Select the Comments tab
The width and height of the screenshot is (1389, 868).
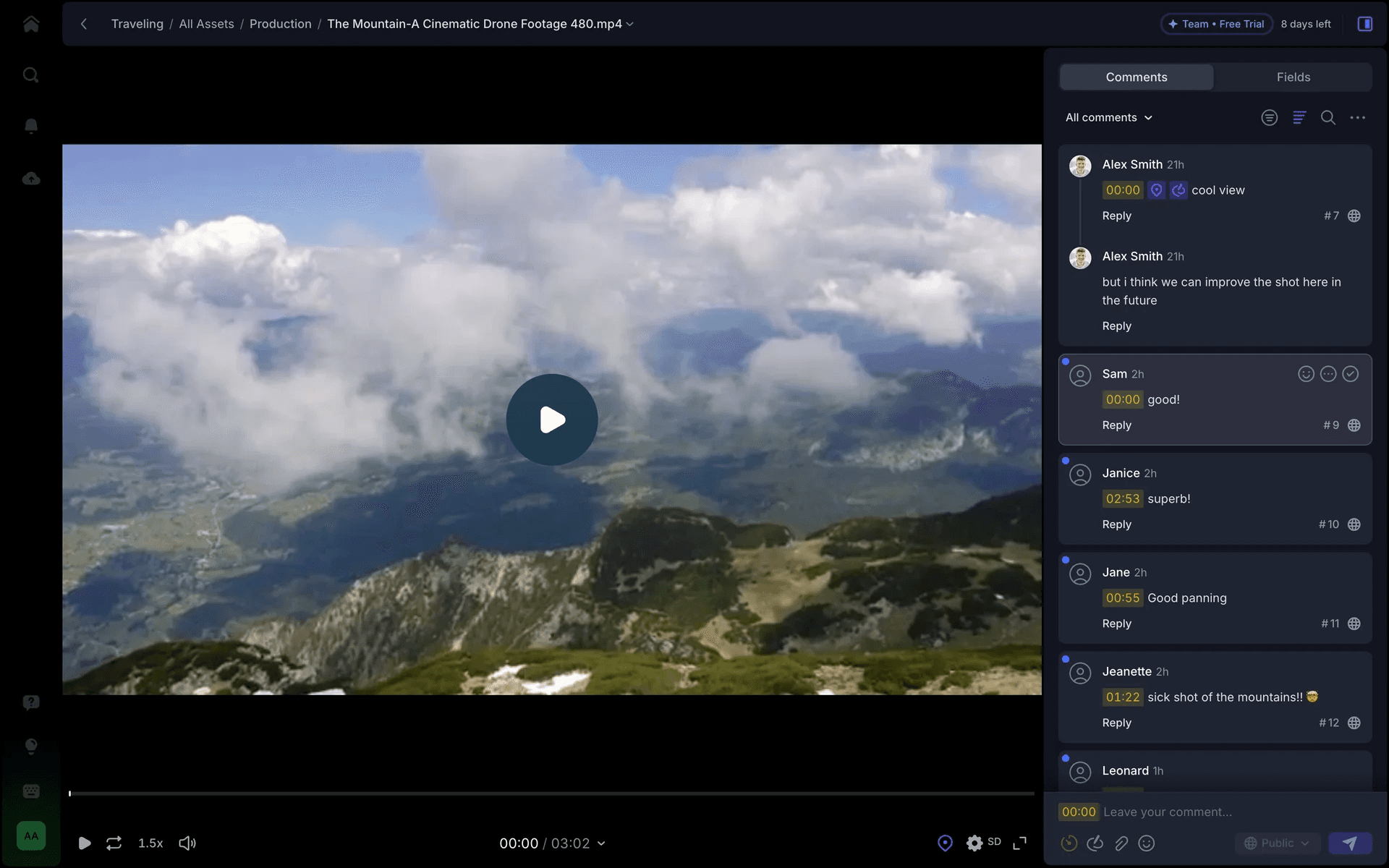point(1136,77)
